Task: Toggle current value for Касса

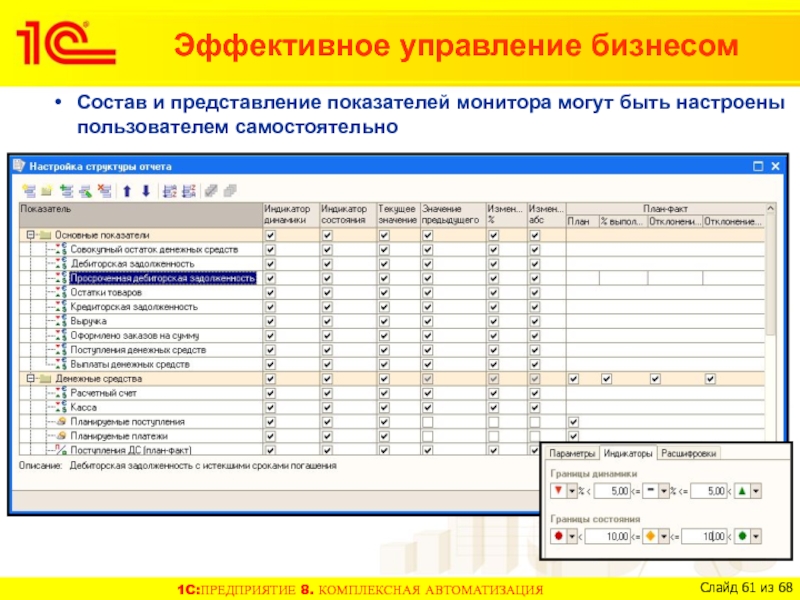Action: point(384,408)
